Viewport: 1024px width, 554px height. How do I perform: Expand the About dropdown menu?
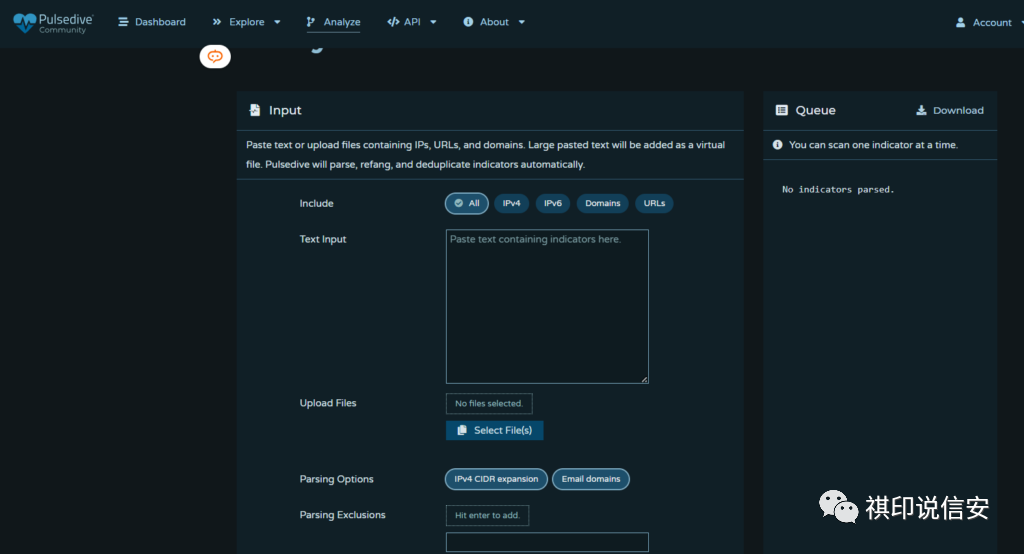(x=494, y=22)
